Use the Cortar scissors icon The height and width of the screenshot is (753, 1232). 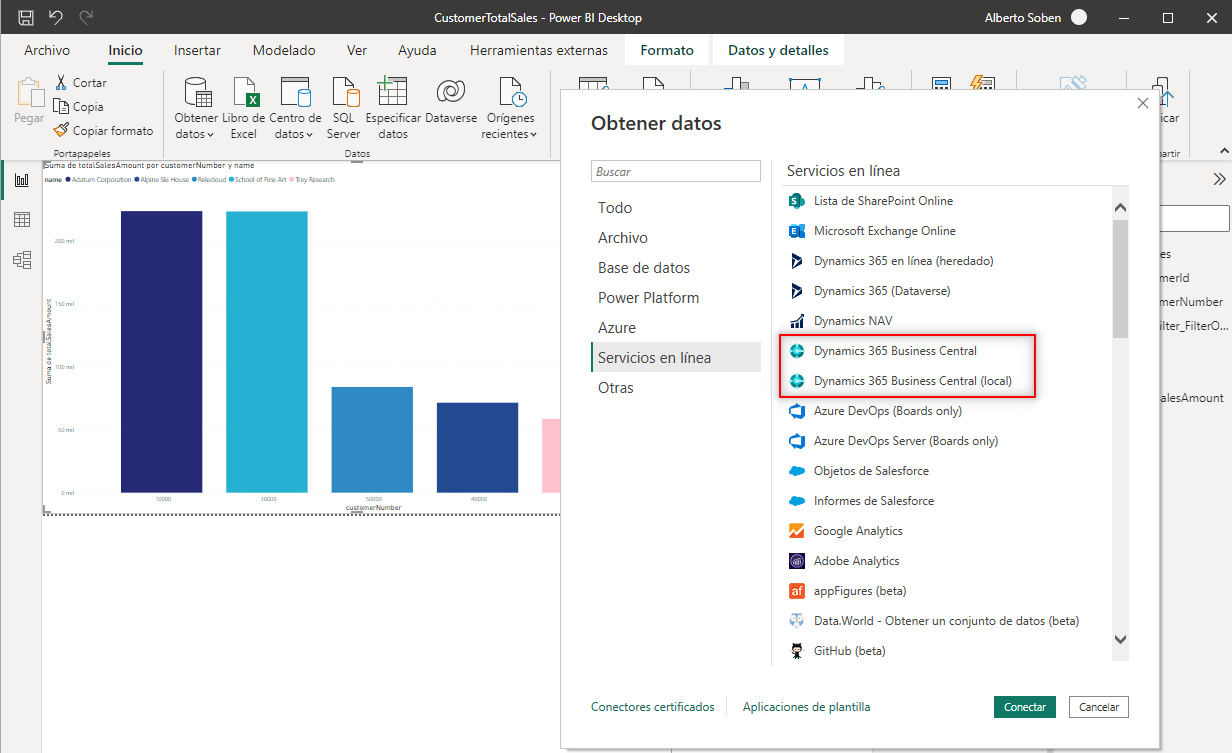pos(63,82)
